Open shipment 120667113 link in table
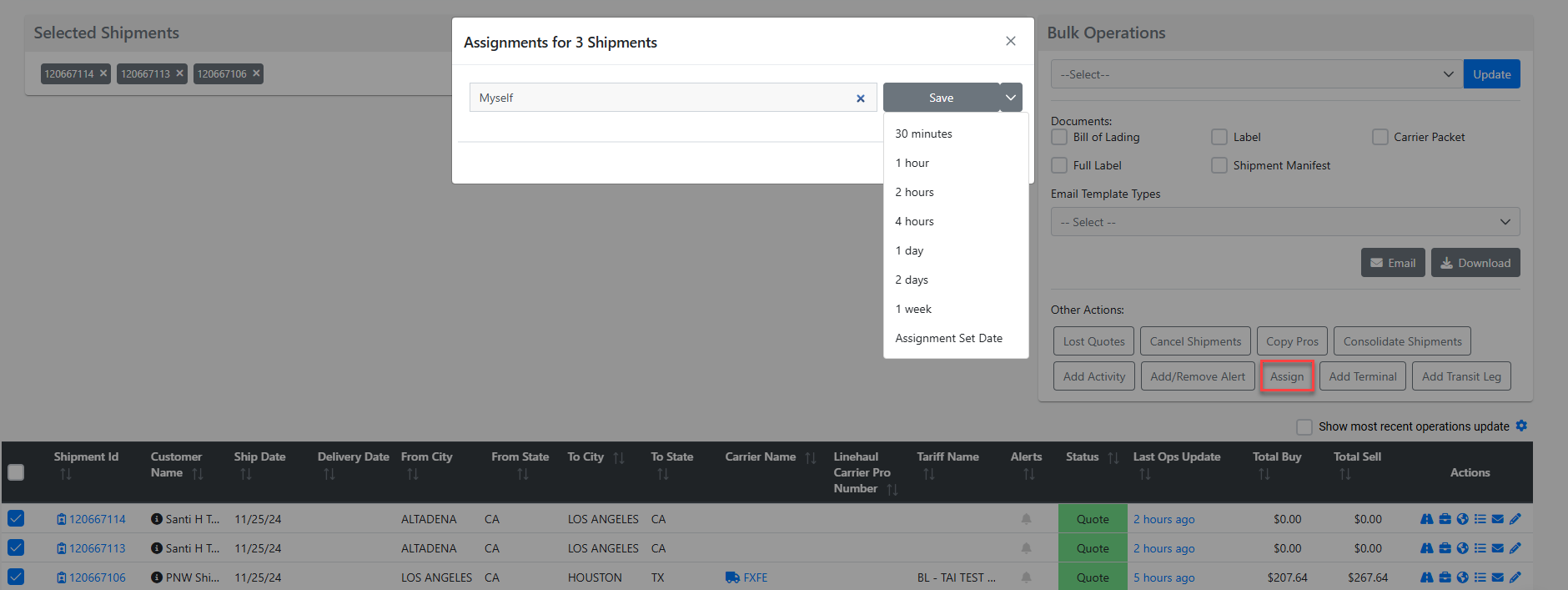Screen dimensions: 1568x590 pyautogui.click(x=98, y=548)
